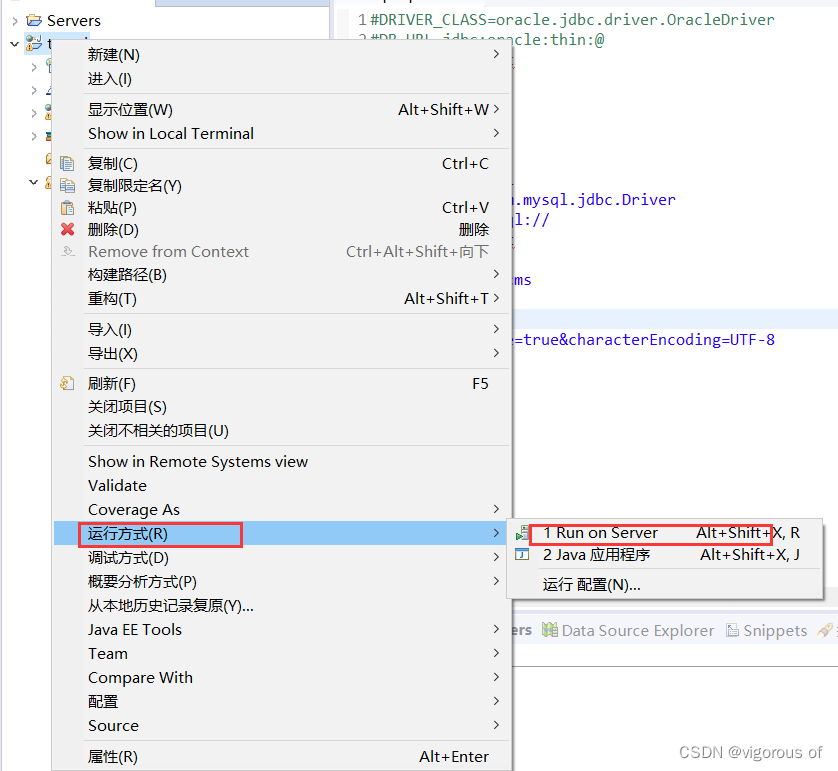Open 运行 配置(N)... in submenu
Image resolution: width=838 pixels, height=771 pixels.
click(665, 585)
